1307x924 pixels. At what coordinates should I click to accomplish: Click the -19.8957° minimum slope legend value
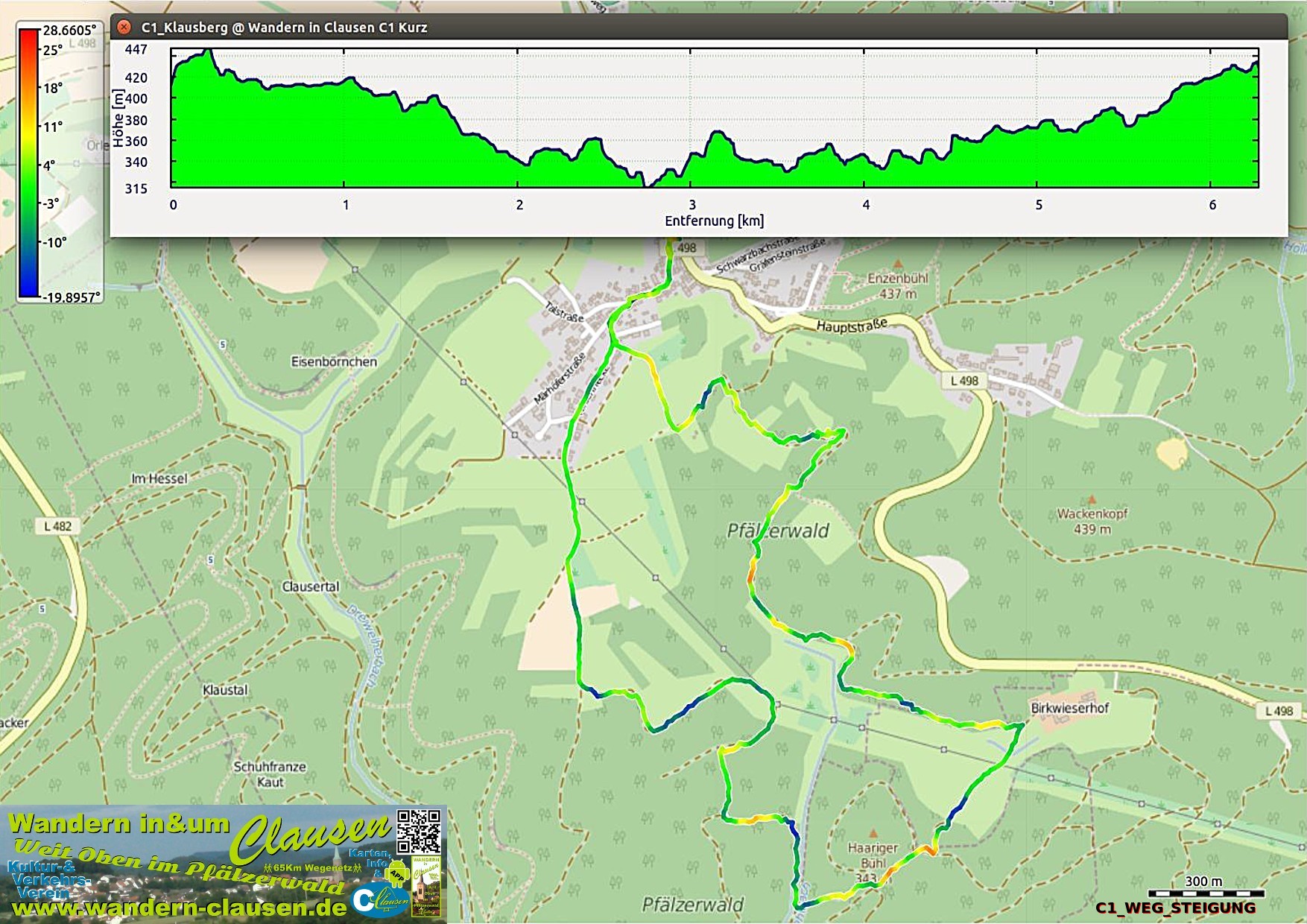coord(72,297)
